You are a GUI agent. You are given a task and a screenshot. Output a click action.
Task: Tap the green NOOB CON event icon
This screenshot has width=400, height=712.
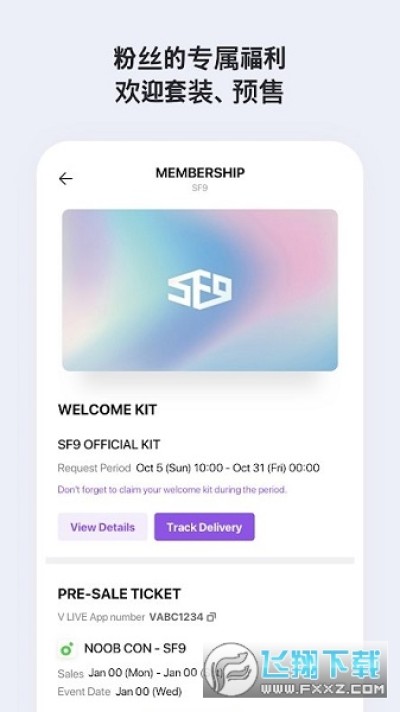(x=67, y=649)
